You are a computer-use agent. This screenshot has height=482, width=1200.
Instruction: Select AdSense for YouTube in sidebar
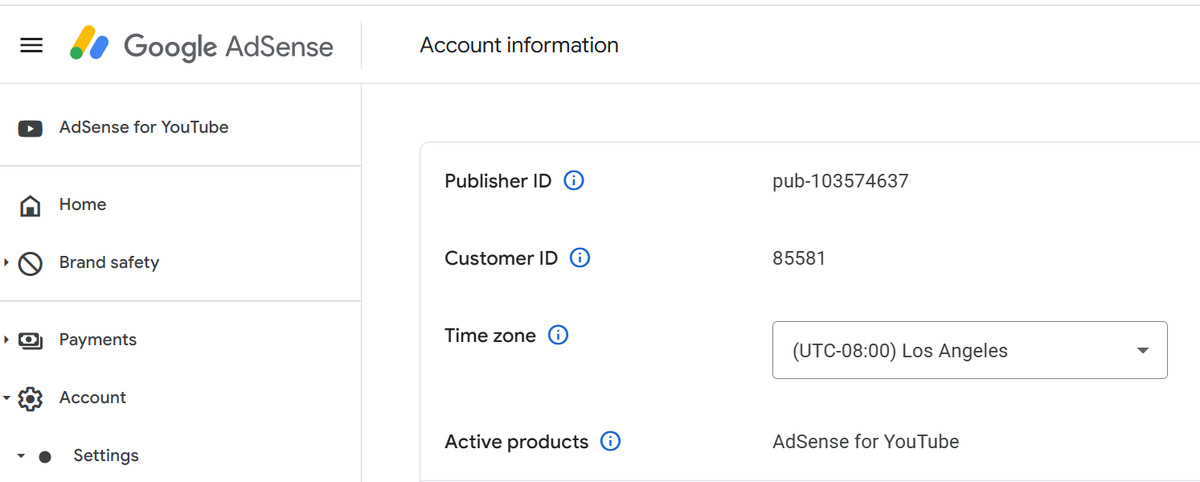point(144,128)
